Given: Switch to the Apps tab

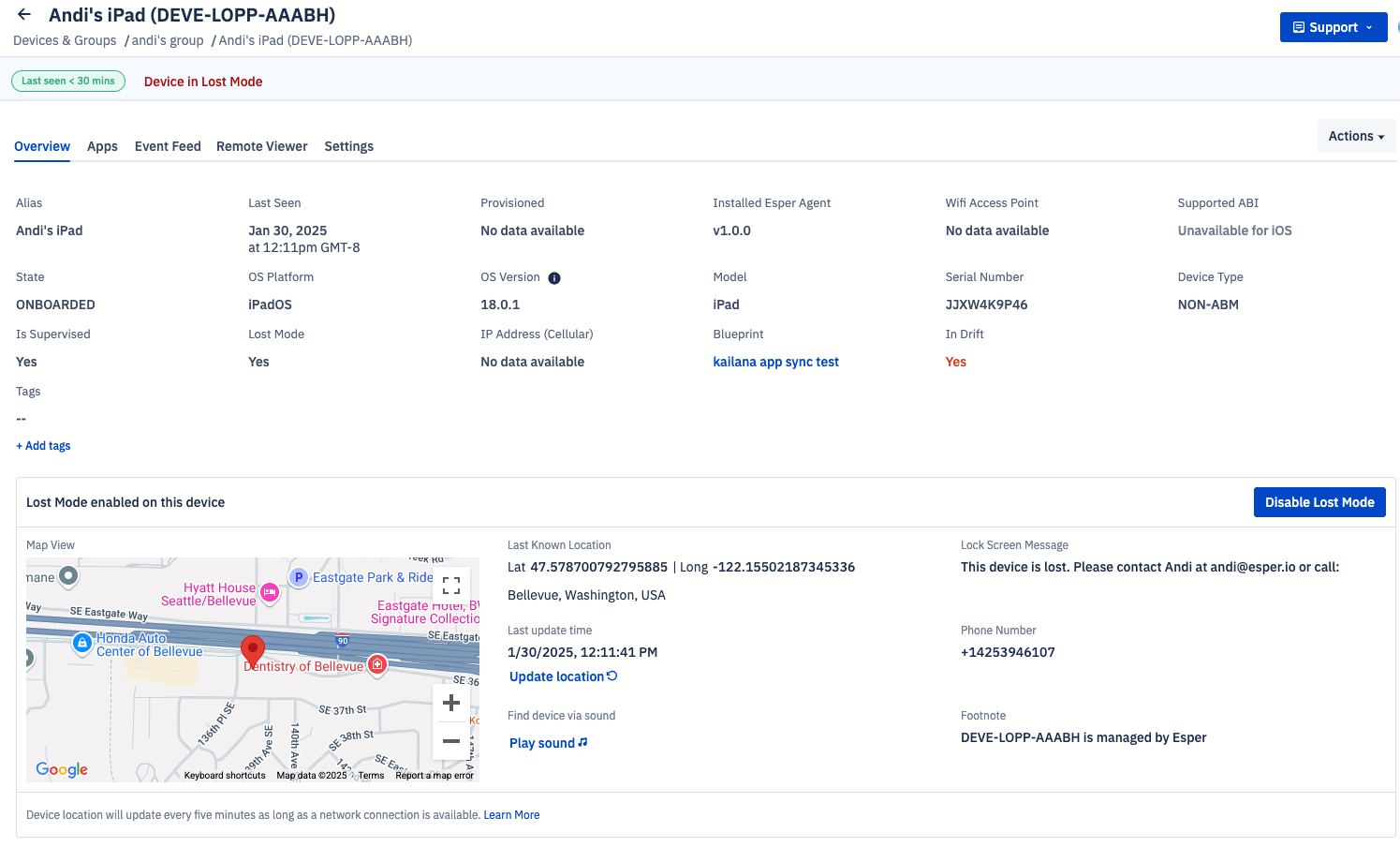Looking at the screenshot, I should coord(102,146).
